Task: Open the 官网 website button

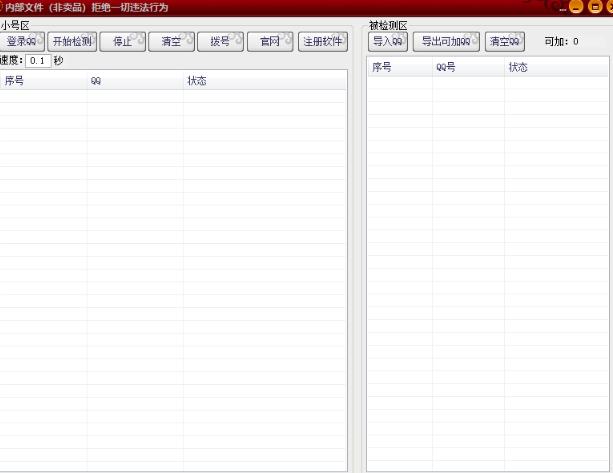Action: click(x=270, y=42)
